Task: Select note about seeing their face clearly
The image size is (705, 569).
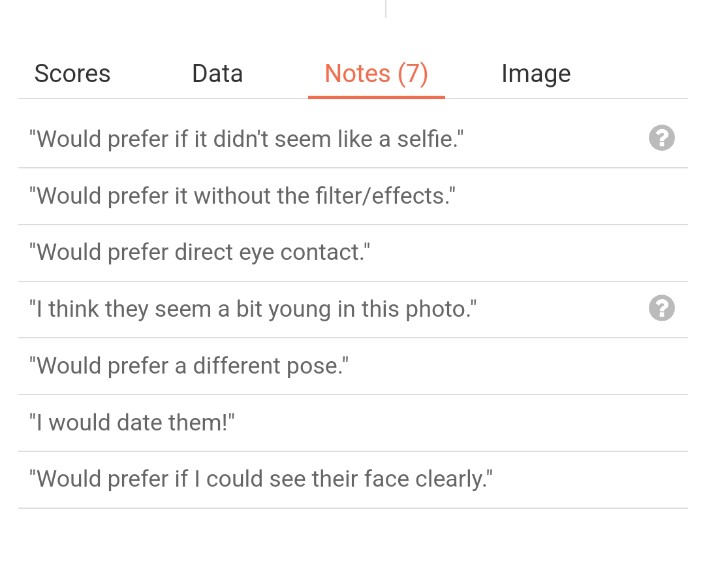Action: tap(262, 479)
